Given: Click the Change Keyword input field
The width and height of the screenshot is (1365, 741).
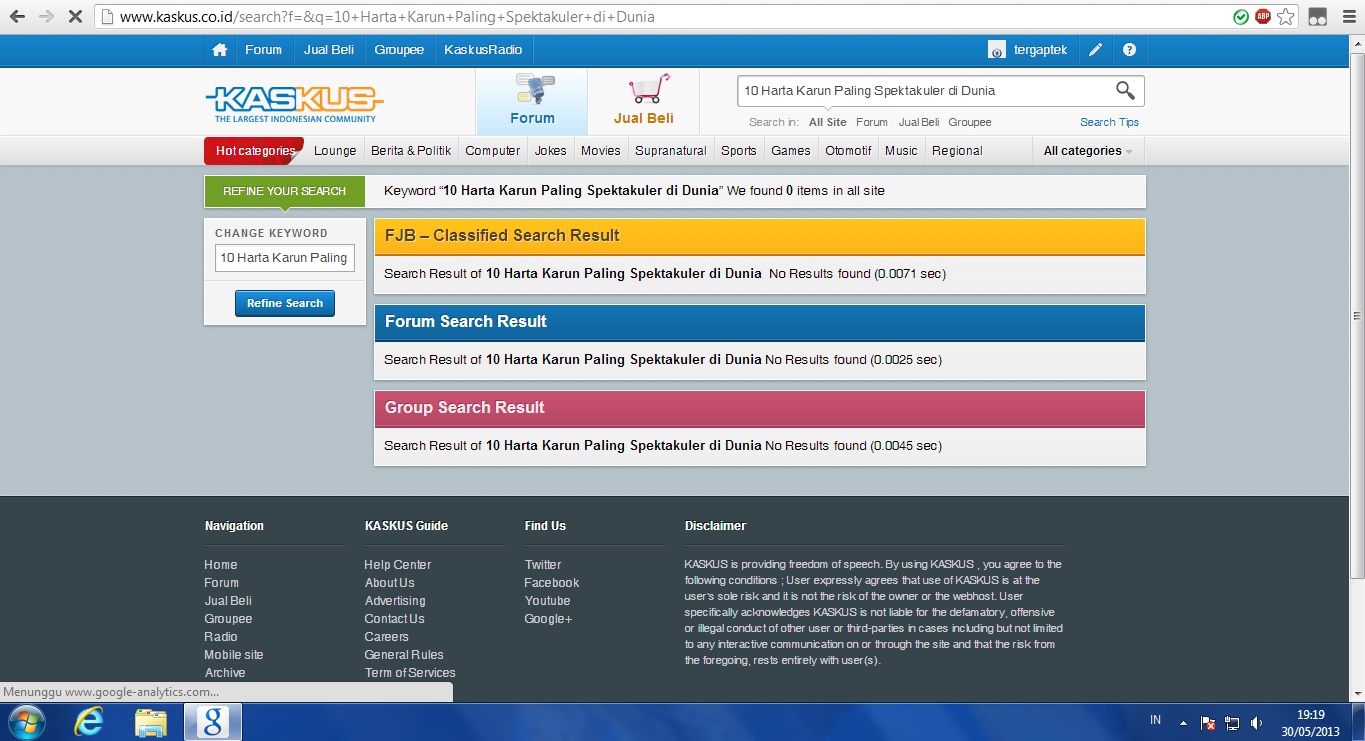Looking at the screenshot, I should coord(285,258).
